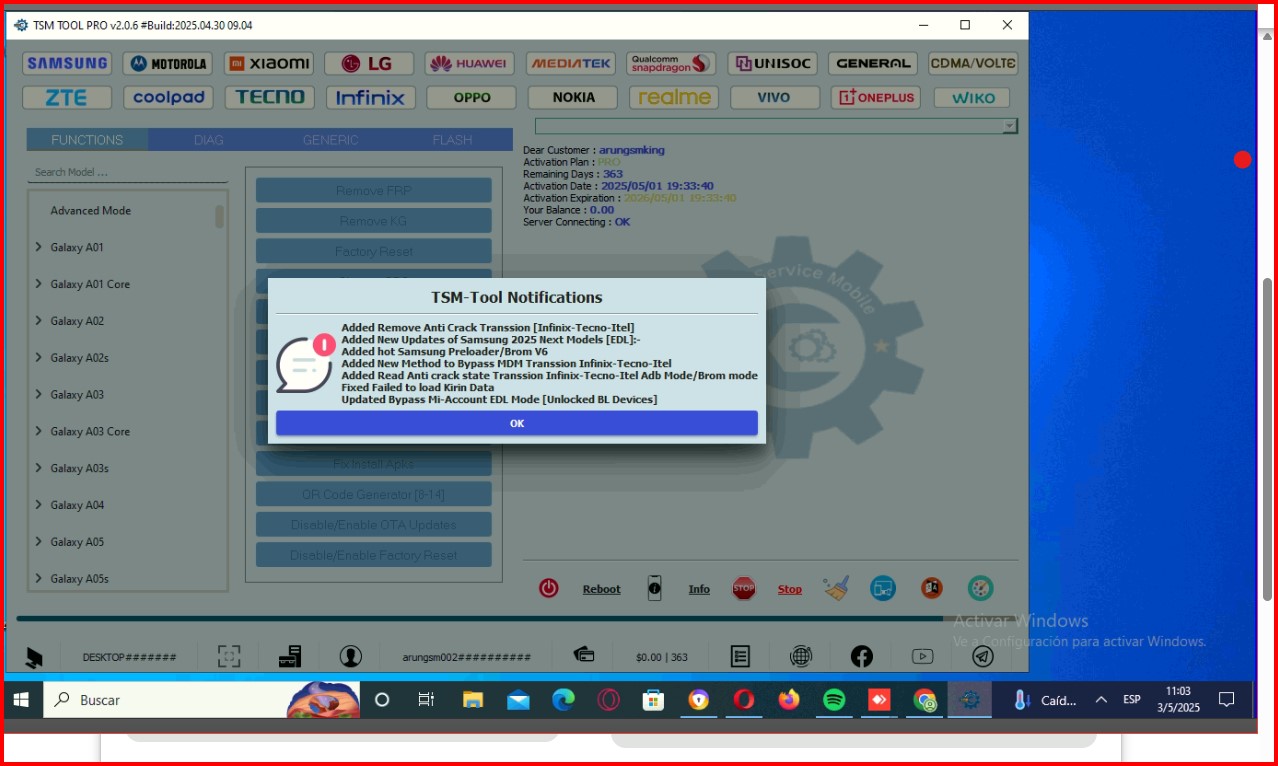The width and height of the screenshot is (1278, 766).
Task: Open the blue screen mirror icon
Action: [882, 588]
